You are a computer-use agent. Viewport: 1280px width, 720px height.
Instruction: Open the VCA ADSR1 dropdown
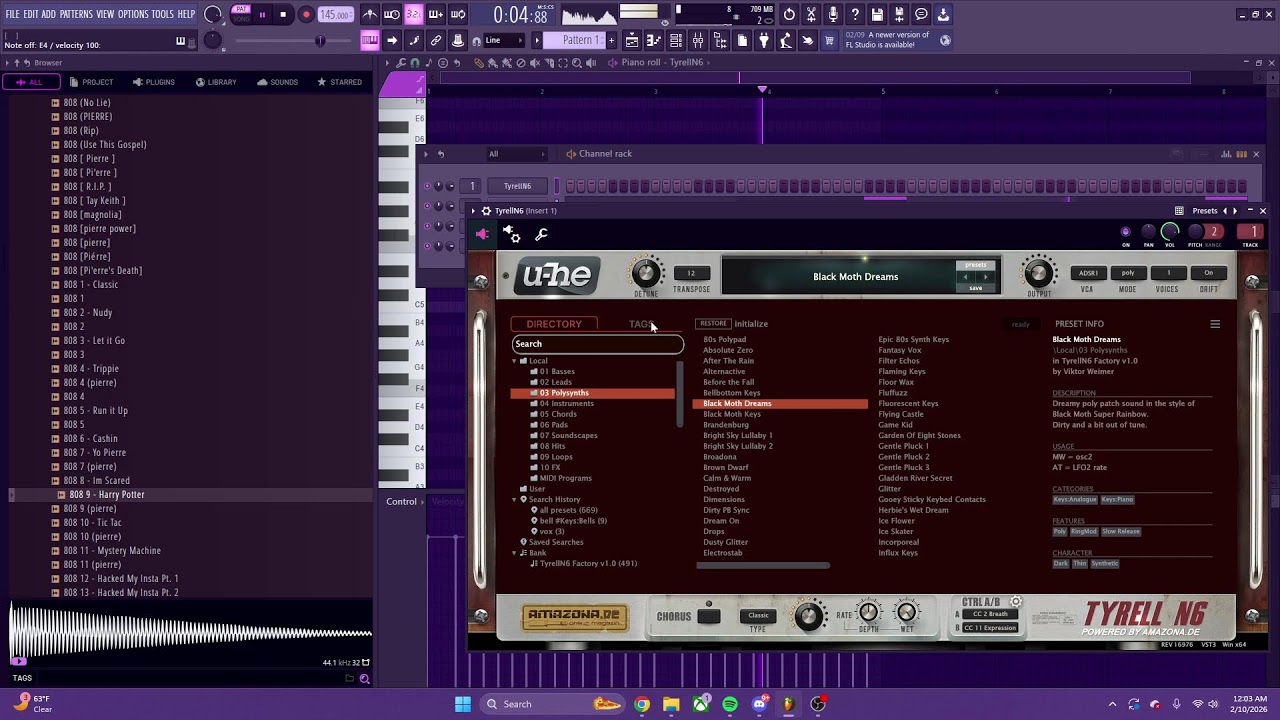pos(1088,273)
